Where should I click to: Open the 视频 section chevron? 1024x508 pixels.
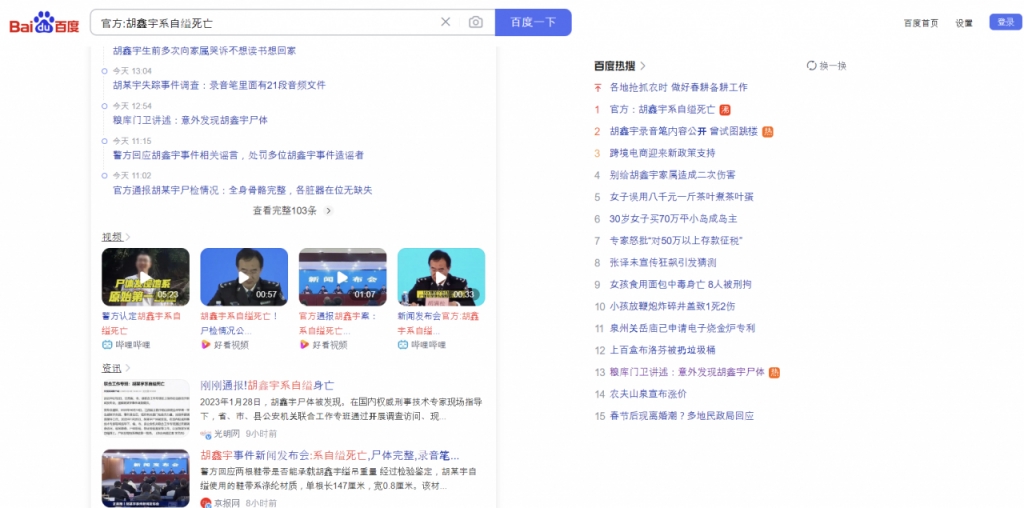(128, 237)
